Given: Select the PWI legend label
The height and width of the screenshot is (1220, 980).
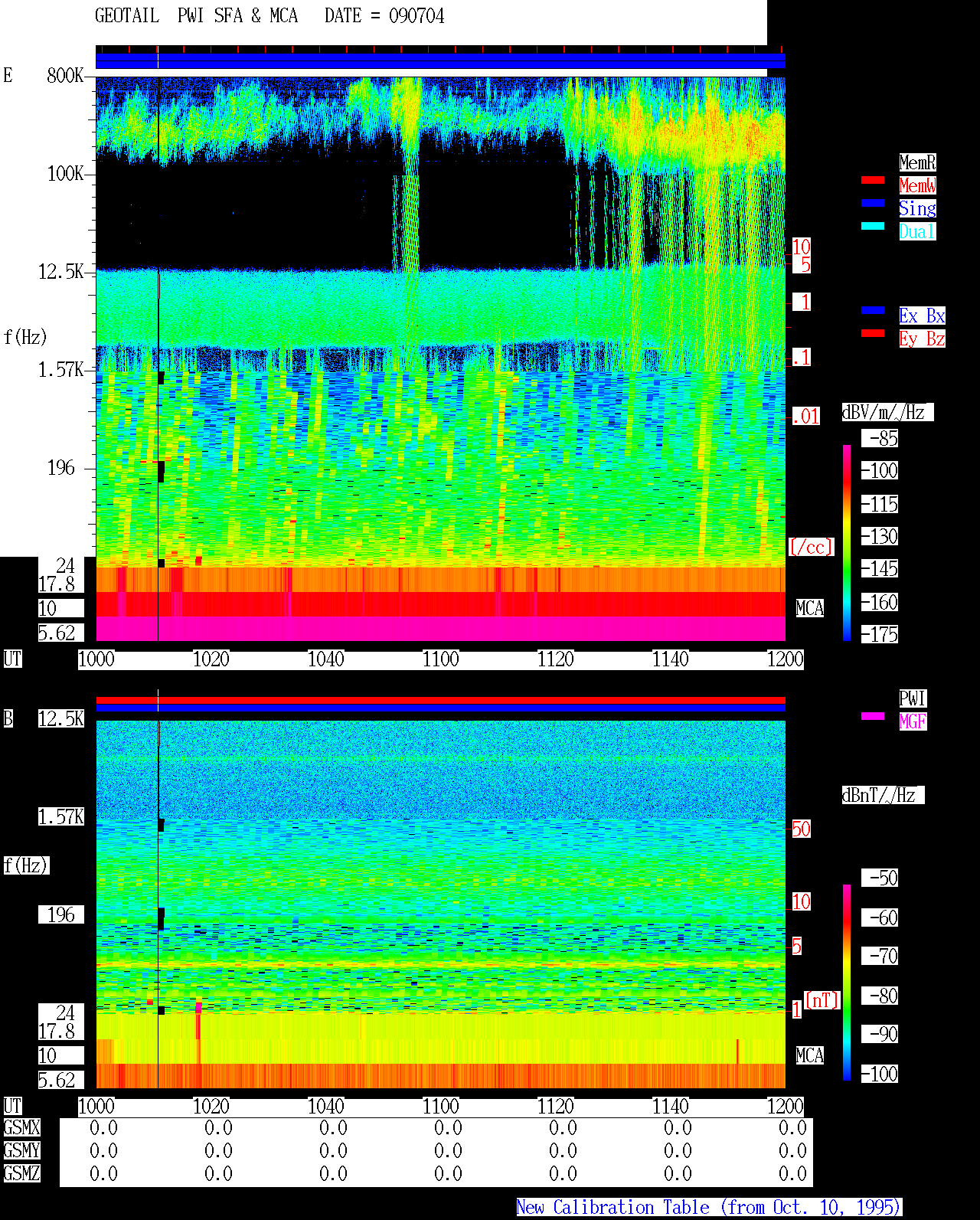Looking at the screenshot, I should point(913,698).
